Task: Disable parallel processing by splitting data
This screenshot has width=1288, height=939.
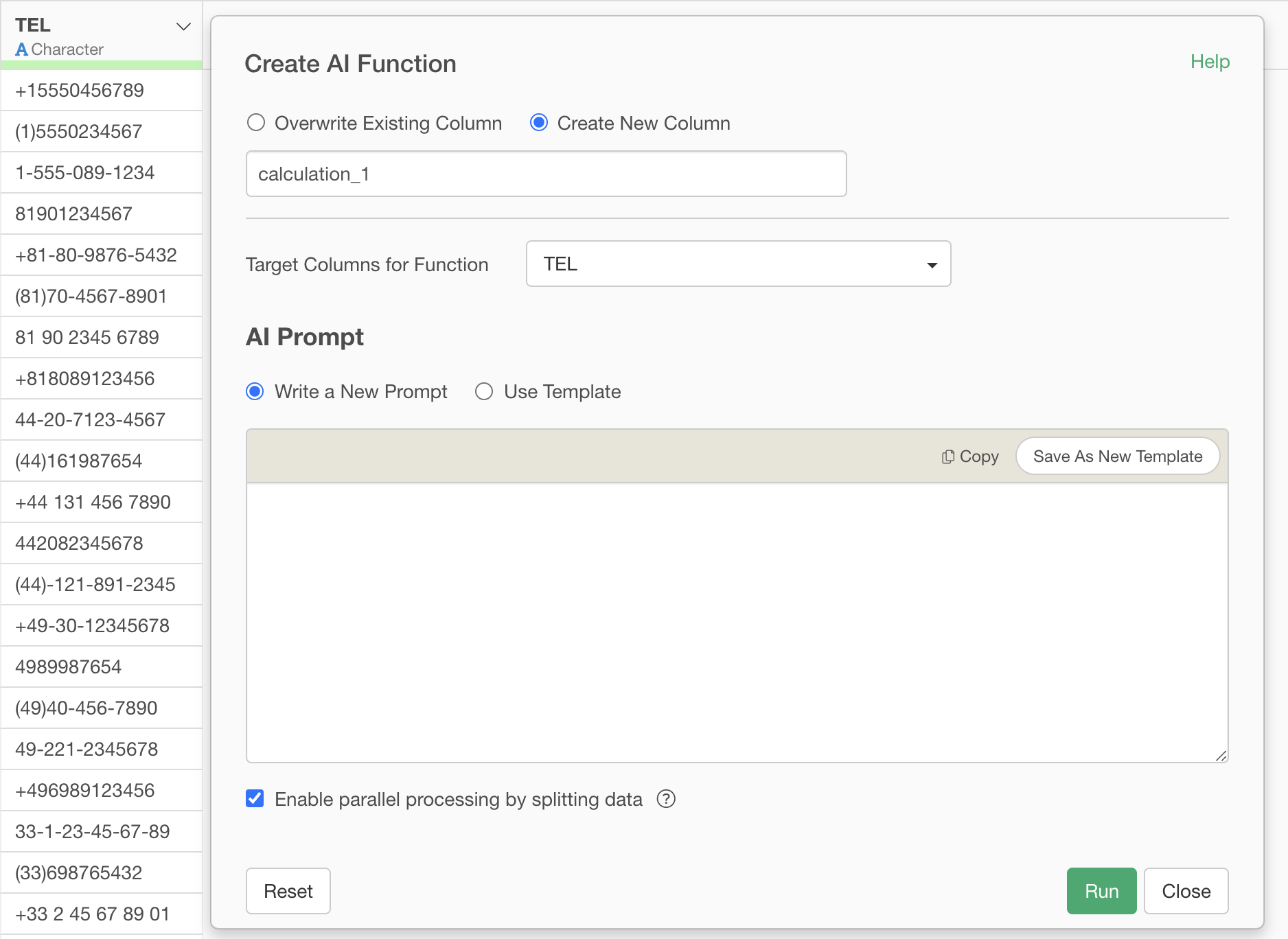Action: [255, 798]
